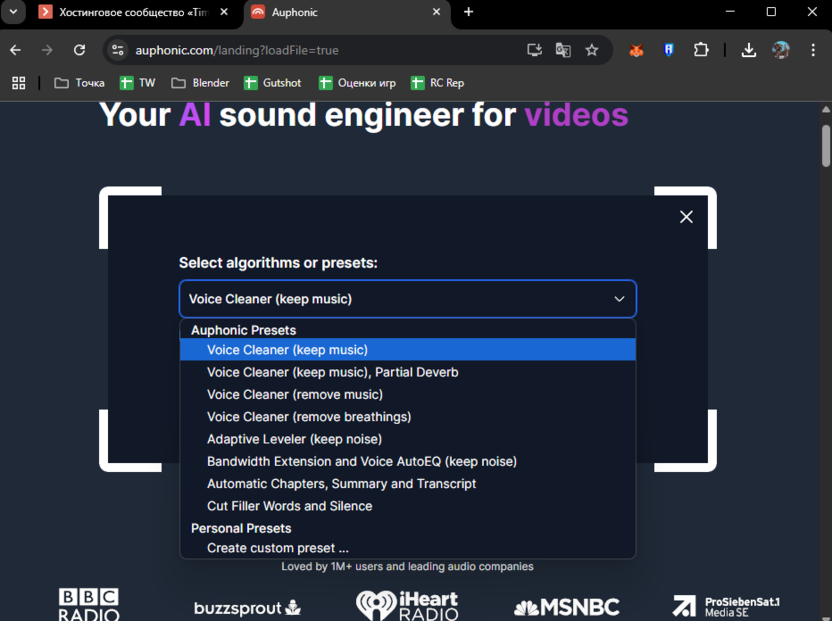Open the profile avatar menu

(781, 50)
